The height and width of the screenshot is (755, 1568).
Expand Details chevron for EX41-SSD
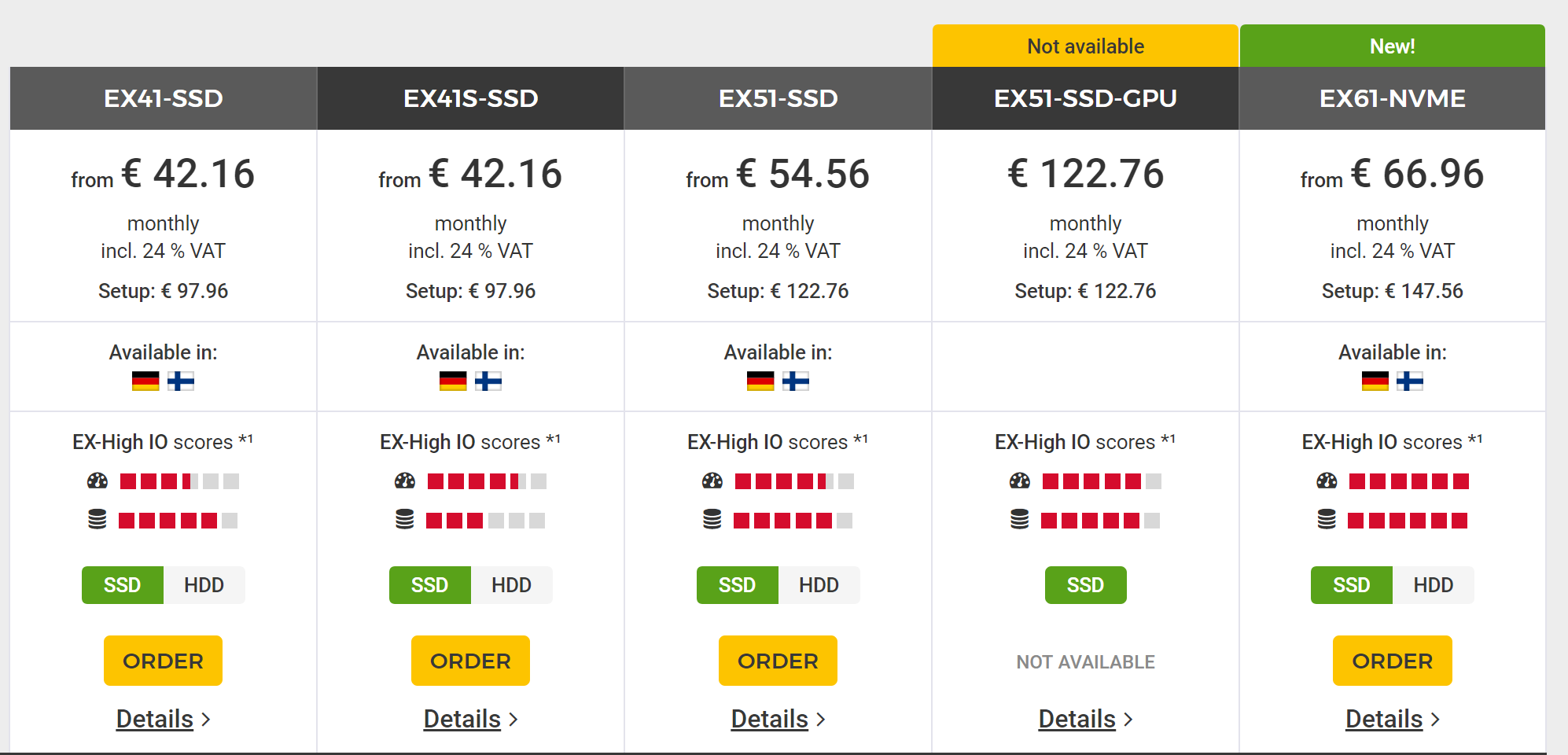pos(206,720)
